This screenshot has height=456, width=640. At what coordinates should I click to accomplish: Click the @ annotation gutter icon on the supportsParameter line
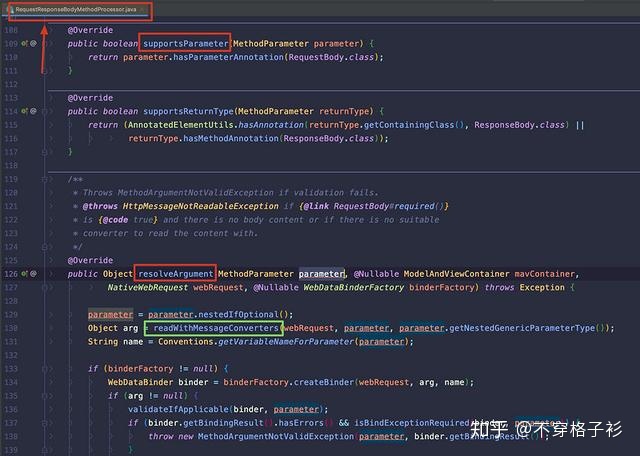point(34,43)
